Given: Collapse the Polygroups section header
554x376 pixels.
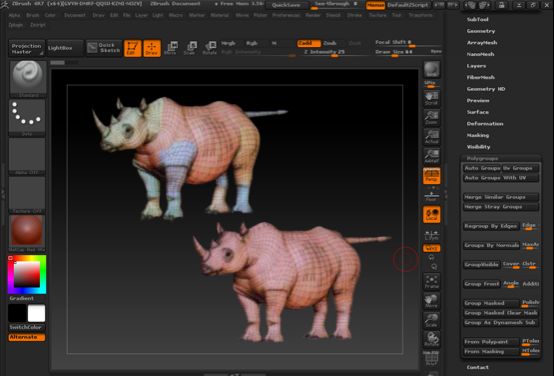Looking at the screenshot, I should tap(482, 158).
